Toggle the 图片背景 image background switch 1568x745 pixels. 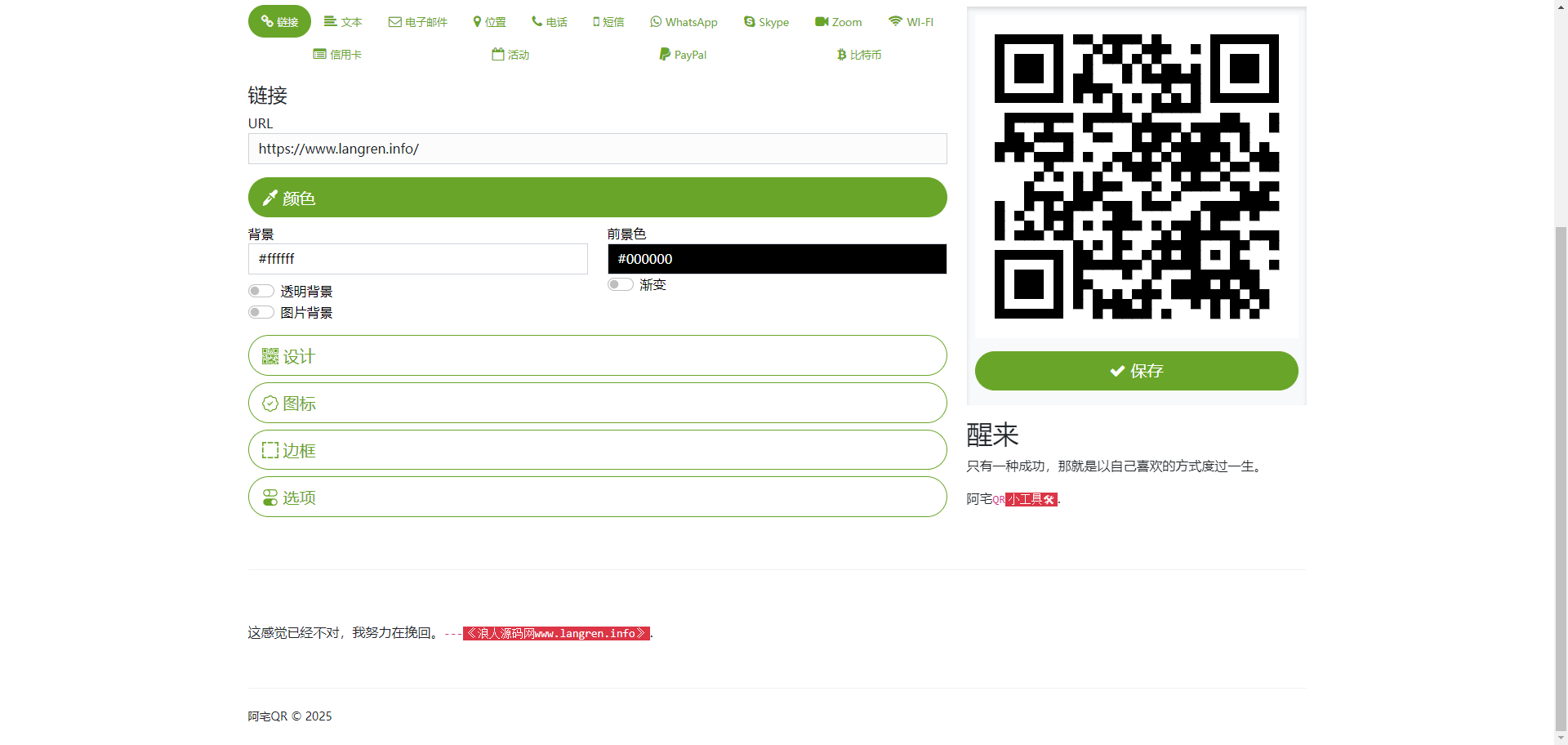pos(261,312)
